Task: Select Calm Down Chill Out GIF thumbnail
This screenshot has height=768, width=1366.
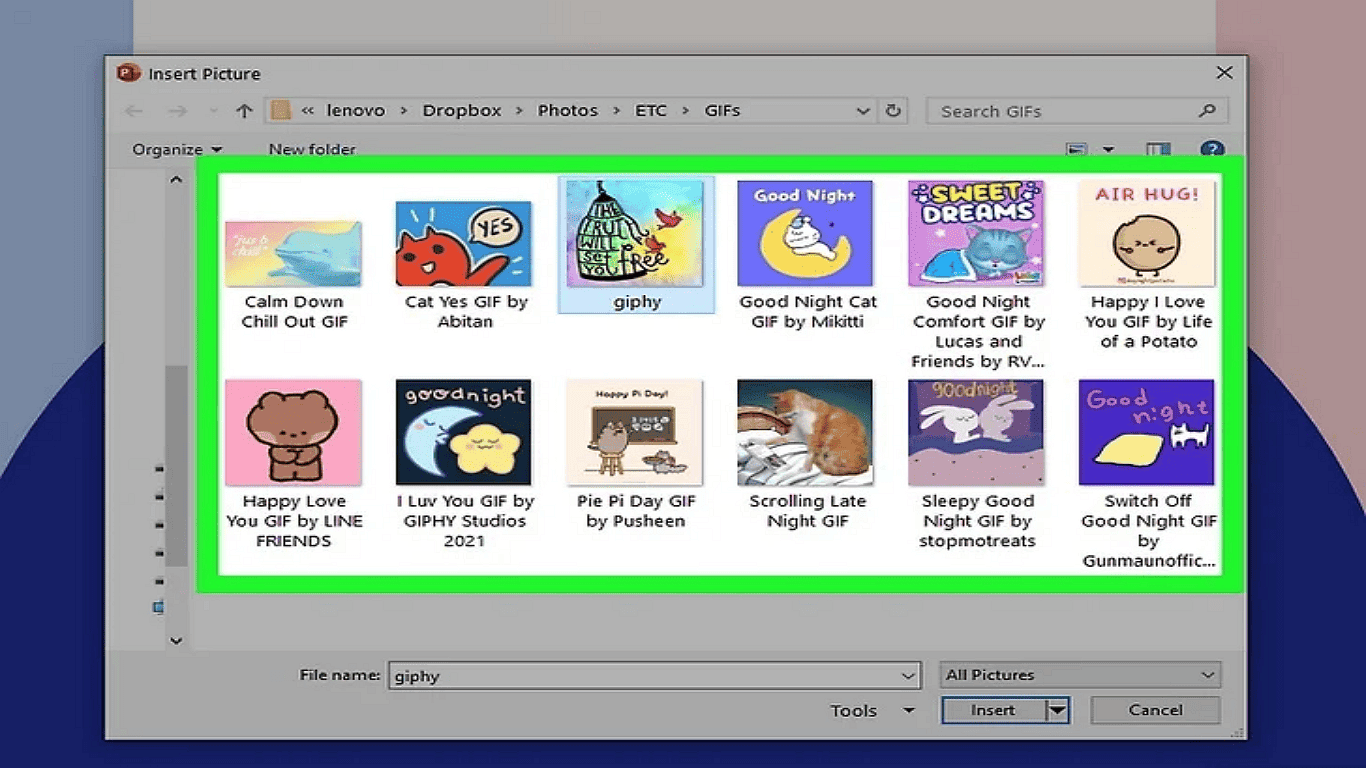Action: [x=293, y=254]
